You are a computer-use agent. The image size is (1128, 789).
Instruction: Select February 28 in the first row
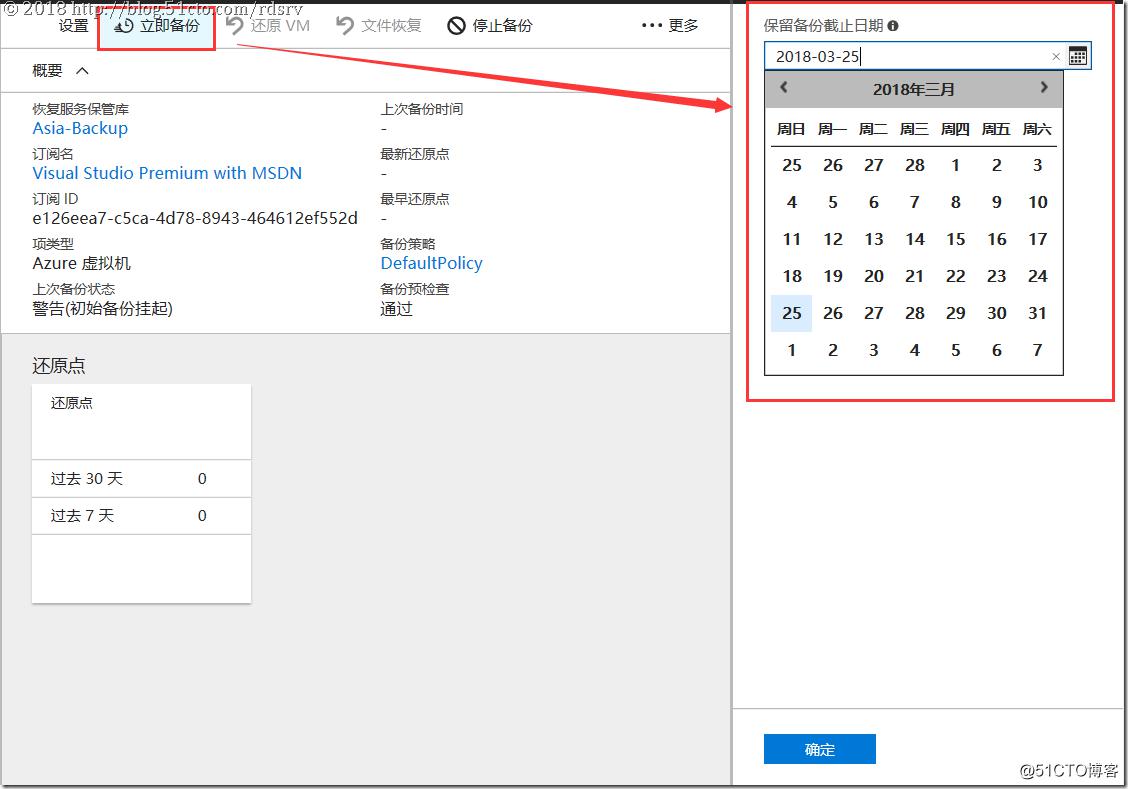coord(914,165)
